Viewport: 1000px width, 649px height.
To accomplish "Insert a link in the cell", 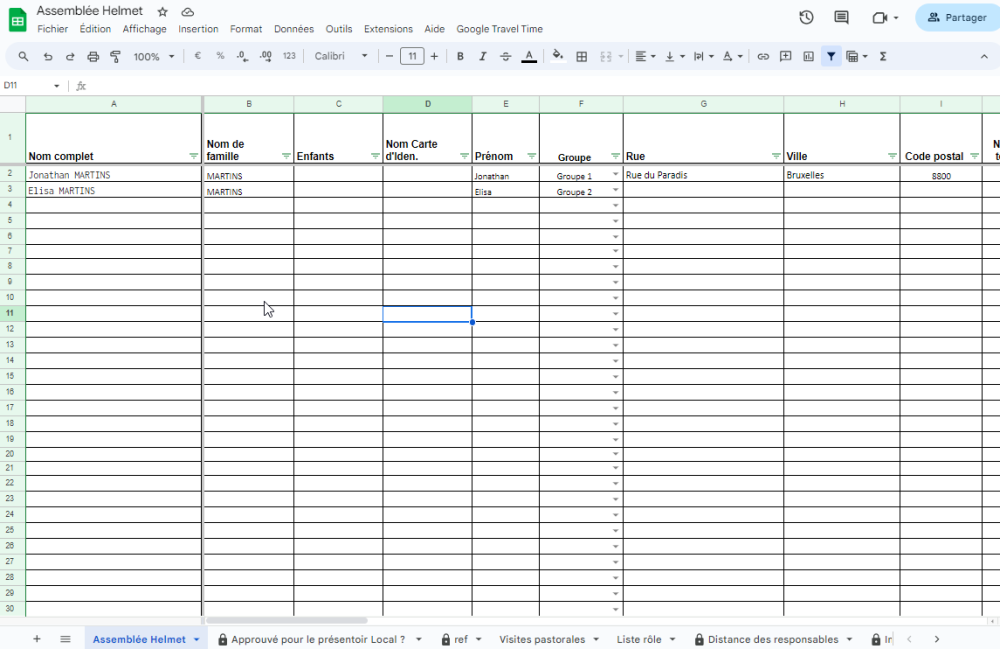I will [x=762, y=56].
